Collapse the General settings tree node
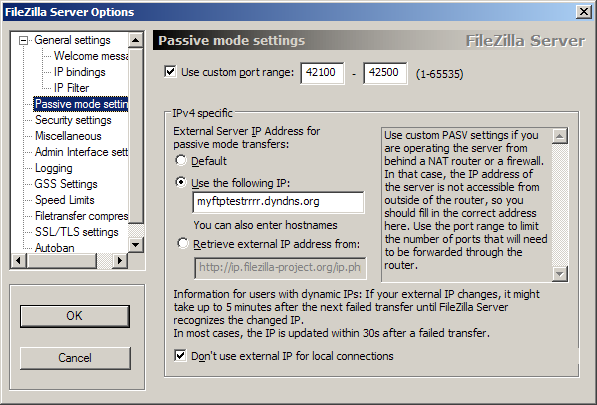The width and height of the screenshot is (597, 405). pyautogui.click(x=24, y=40)
